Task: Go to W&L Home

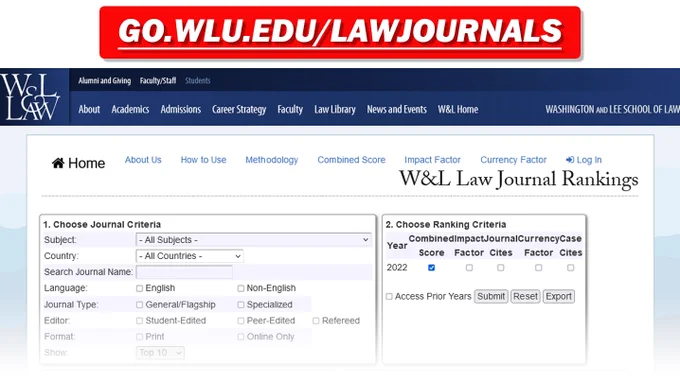Action: pos(458,109)
